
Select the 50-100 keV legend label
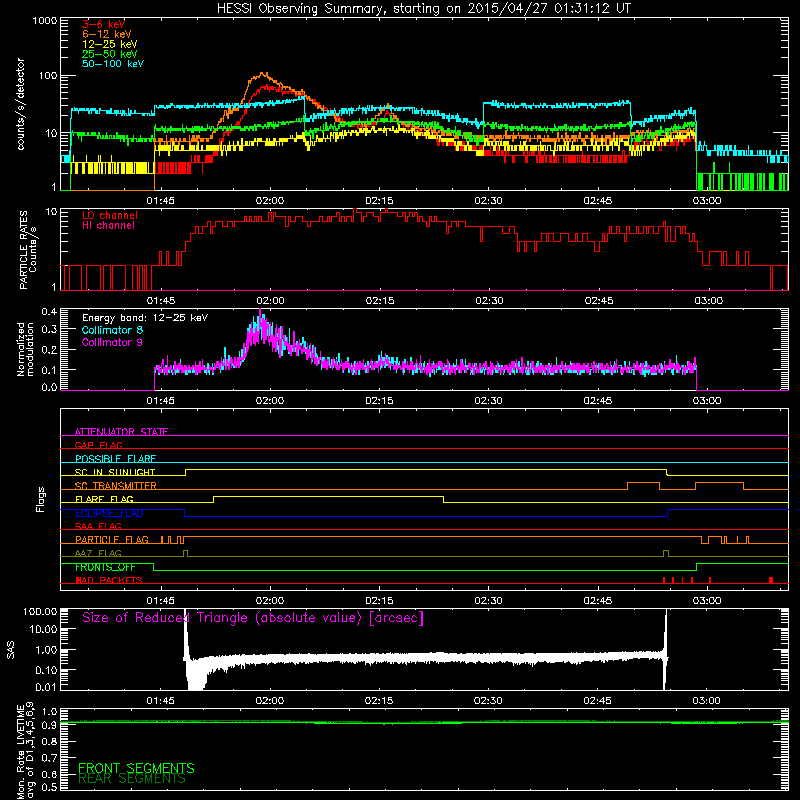coord(113,64)
